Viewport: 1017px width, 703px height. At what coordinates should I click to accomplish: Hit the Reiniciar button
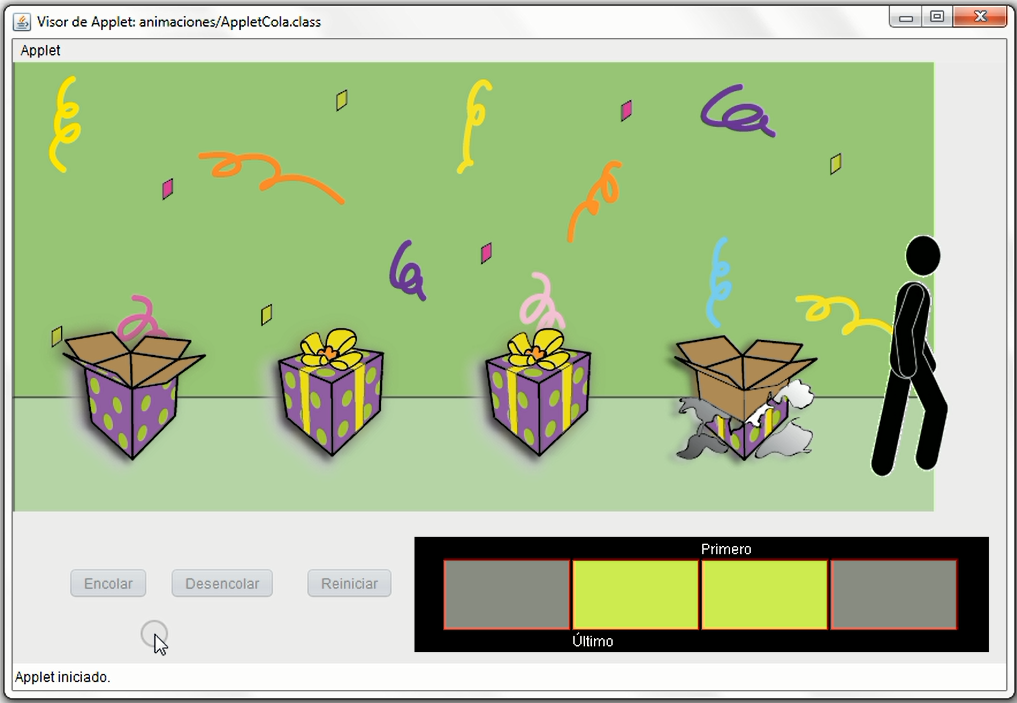tap(349, 584)
